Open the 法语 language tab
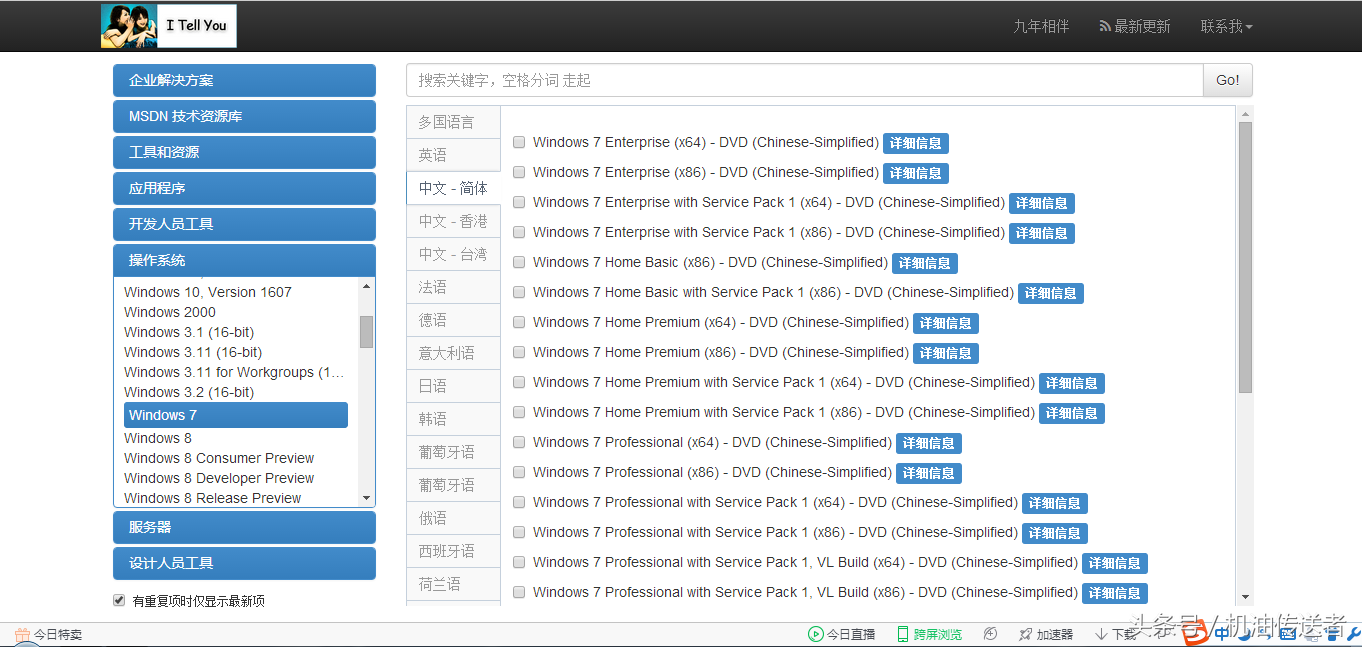 (453, 287)
